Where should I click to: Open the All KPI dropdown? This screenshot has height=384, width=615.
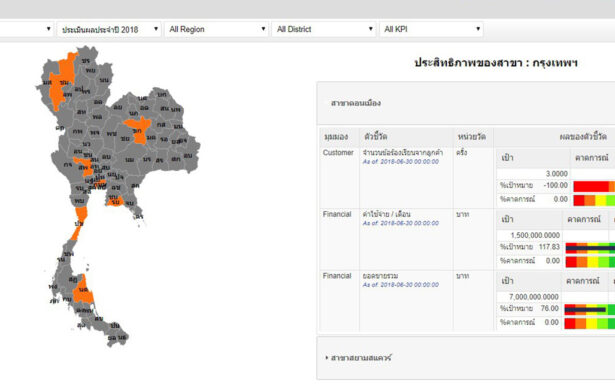coord(431,29)
